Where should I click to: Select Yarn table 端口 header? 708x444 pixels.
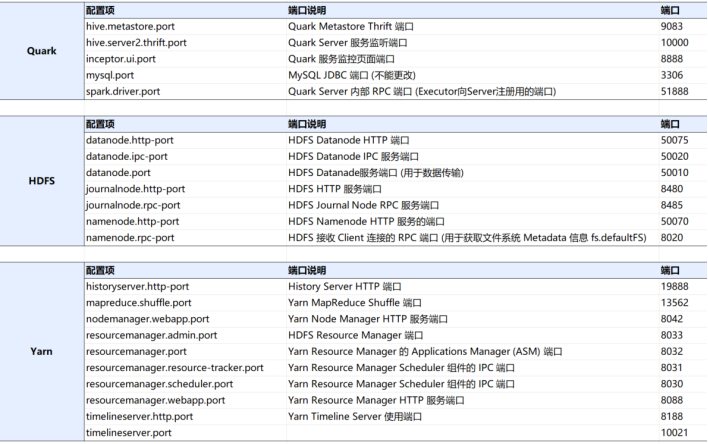click(x=683, y=271)
